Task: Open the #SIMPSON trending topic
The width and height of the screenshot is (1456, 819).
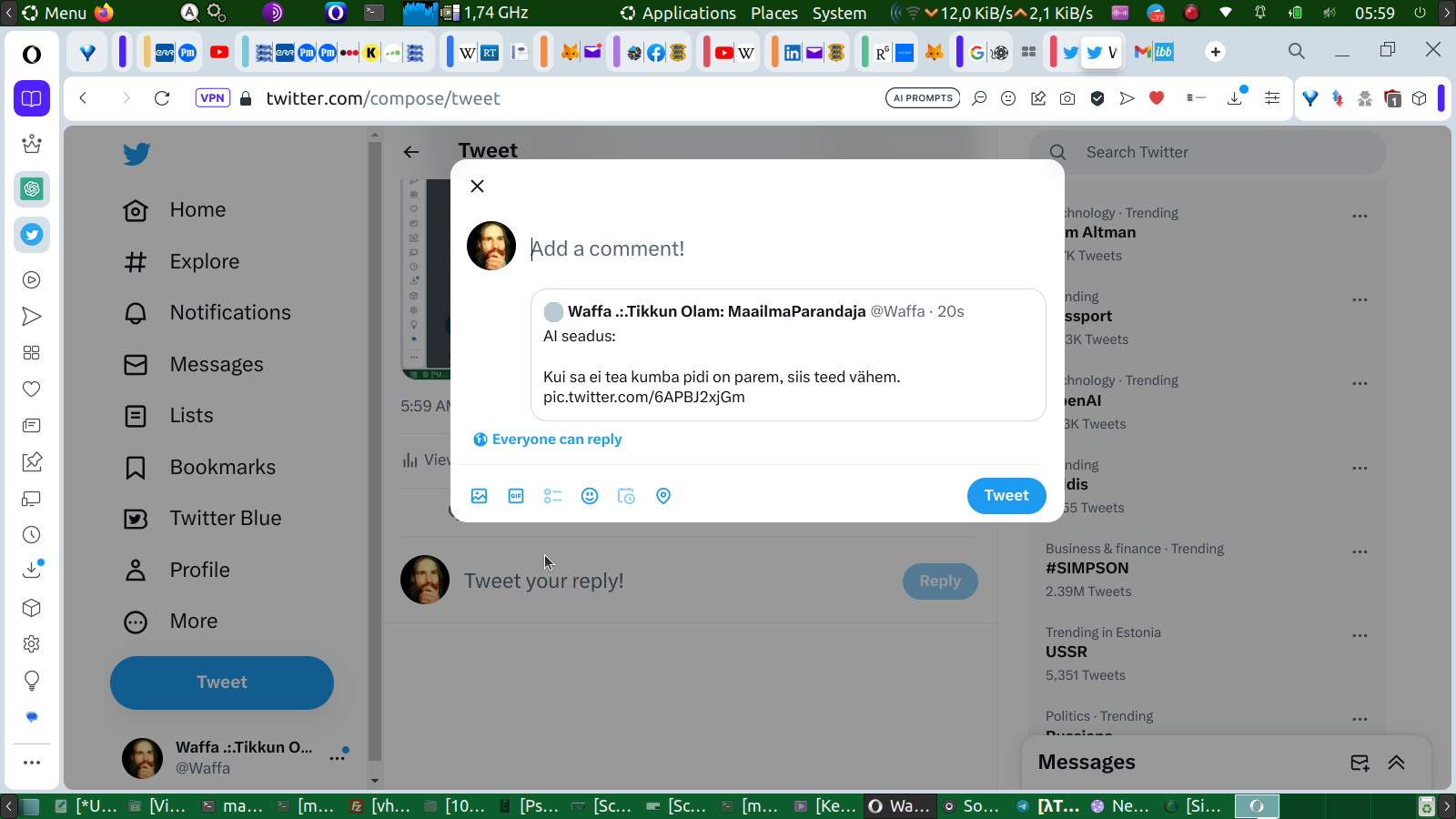Action: click(x=1087, y=569)
